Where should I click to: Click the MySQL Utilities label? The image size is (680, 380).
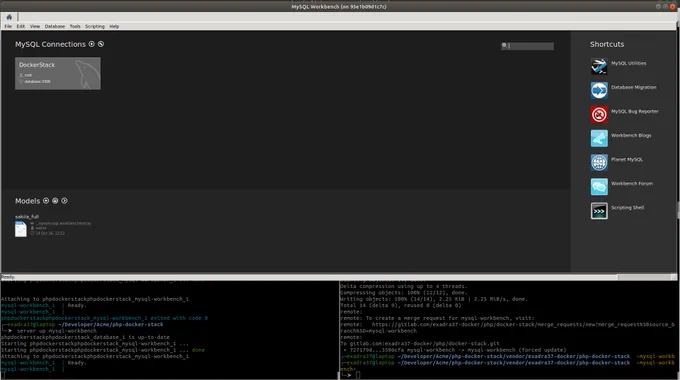pos(628,63)
